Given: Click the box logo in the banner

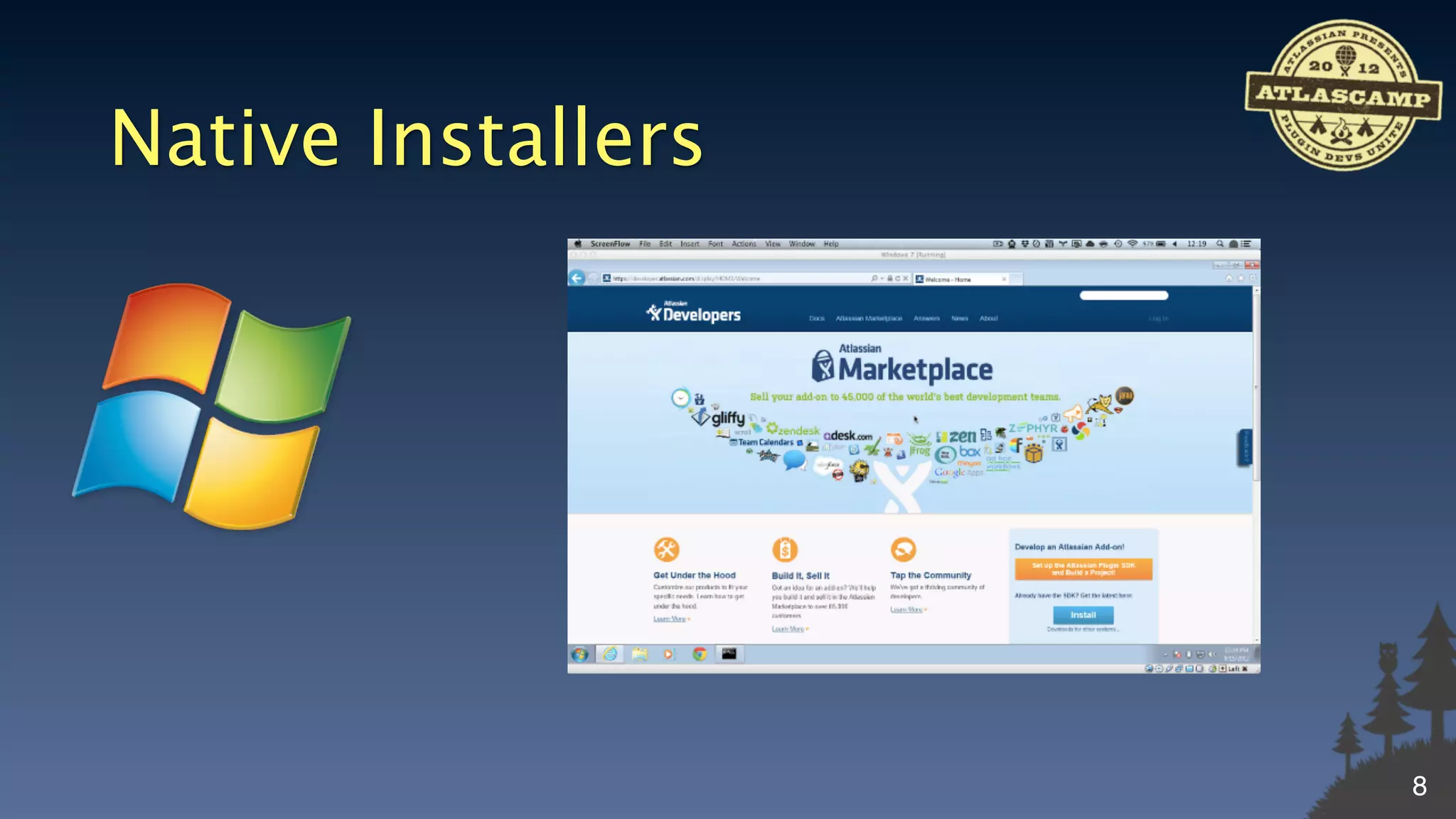Looking at the screenshot, I should tap(970, 451).
